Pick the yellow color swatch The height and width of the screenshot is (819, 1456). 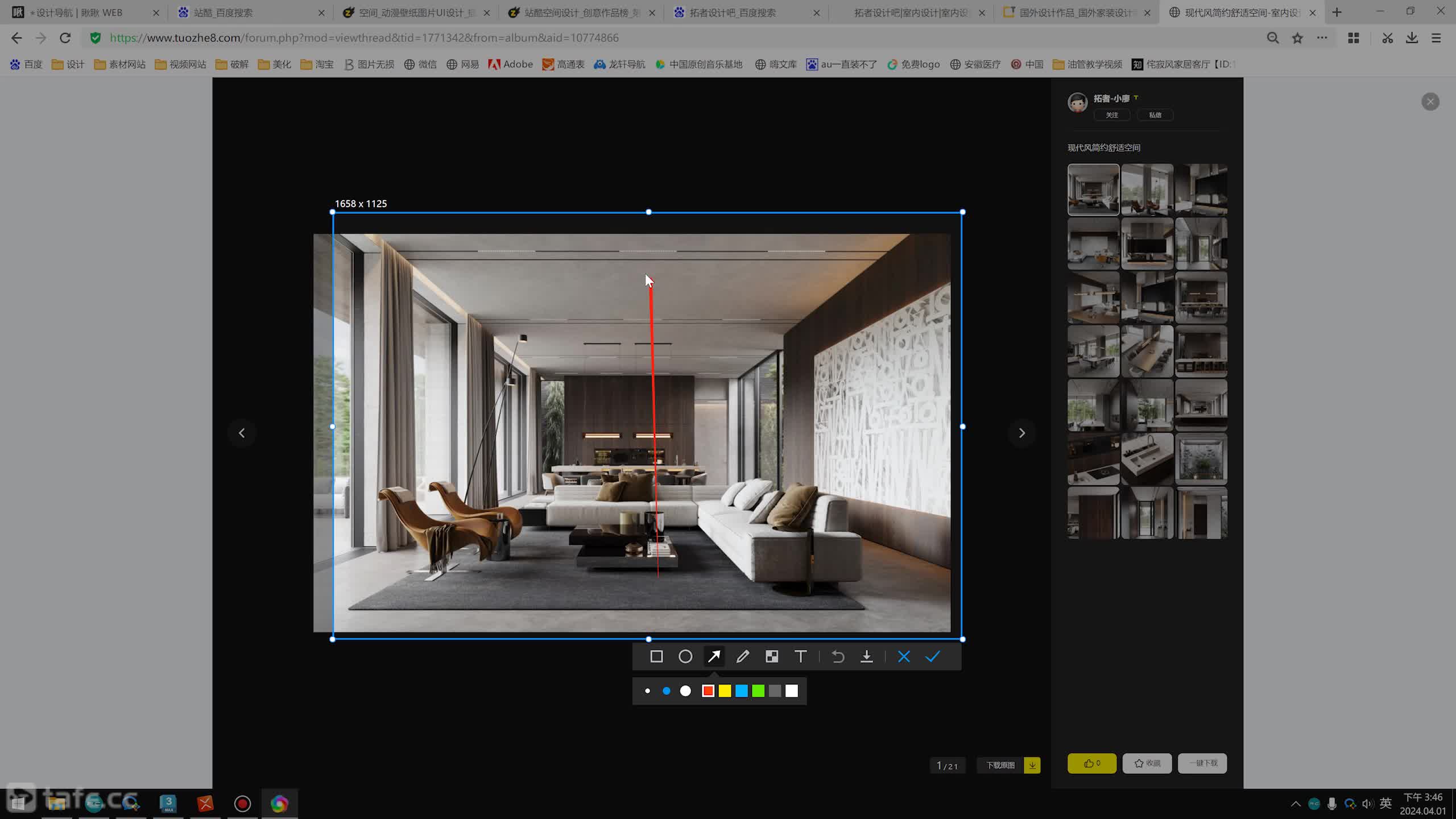click(x=725, y=691)
